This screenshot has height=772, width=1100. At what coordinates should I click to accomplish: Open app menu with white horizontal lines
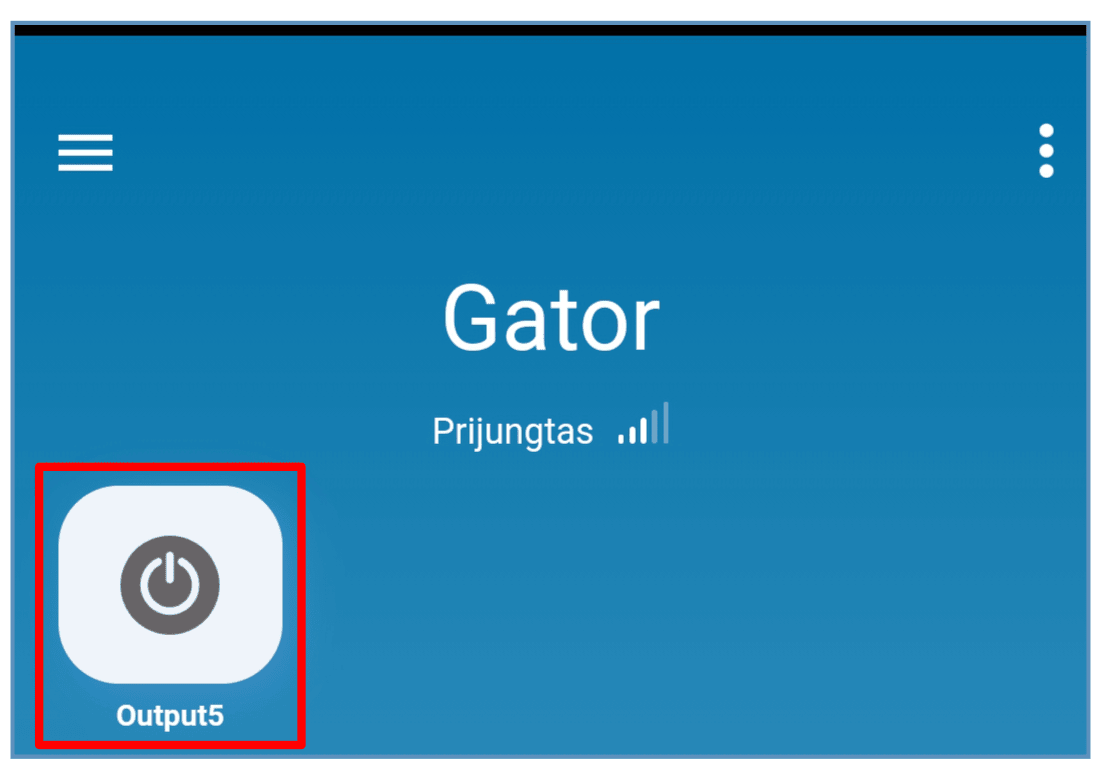[85, 152]
